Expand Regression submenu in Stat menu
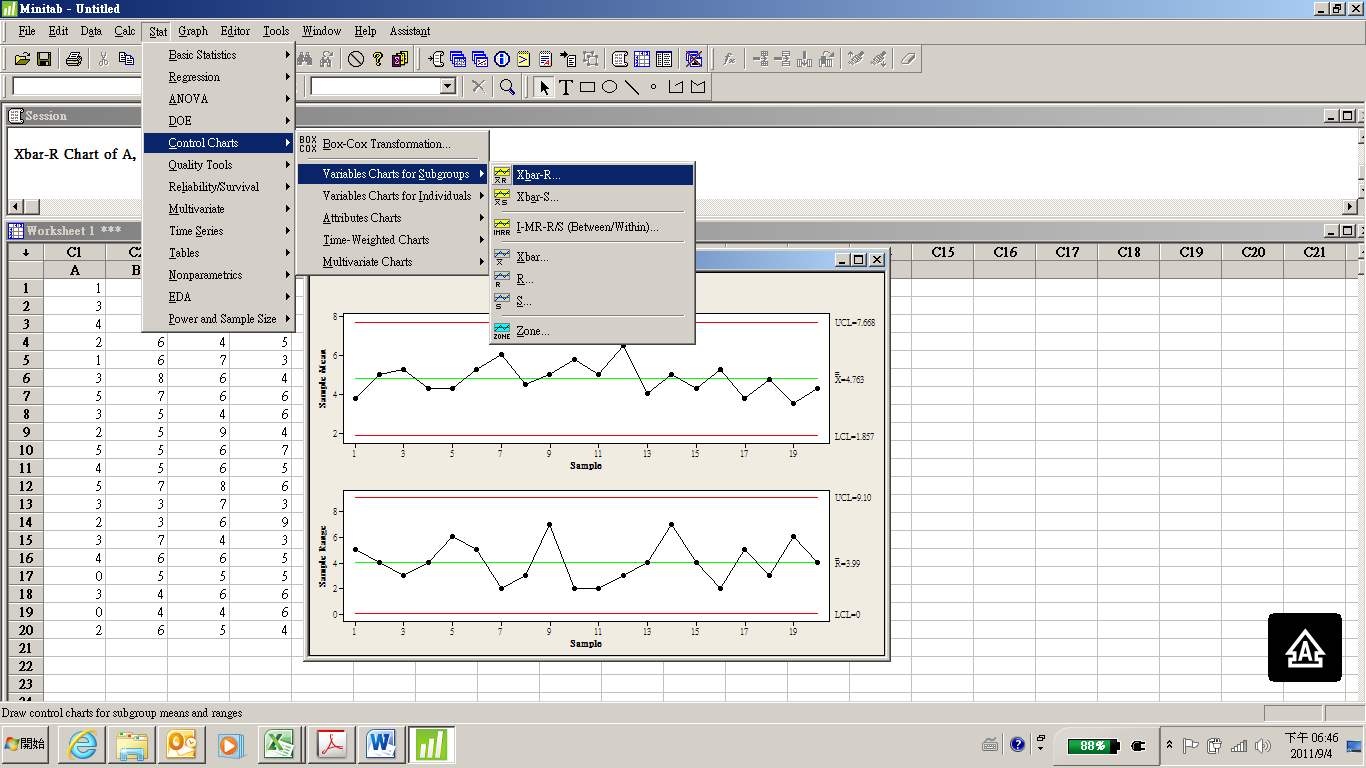The width and height of the screenshot is (1366, 768). pos(219,77)
